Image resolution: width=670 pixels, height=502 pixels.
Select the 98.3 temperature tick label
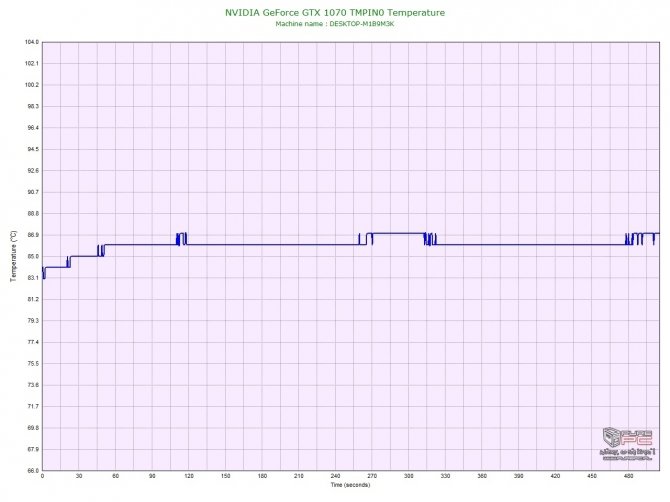click(33, 106)
